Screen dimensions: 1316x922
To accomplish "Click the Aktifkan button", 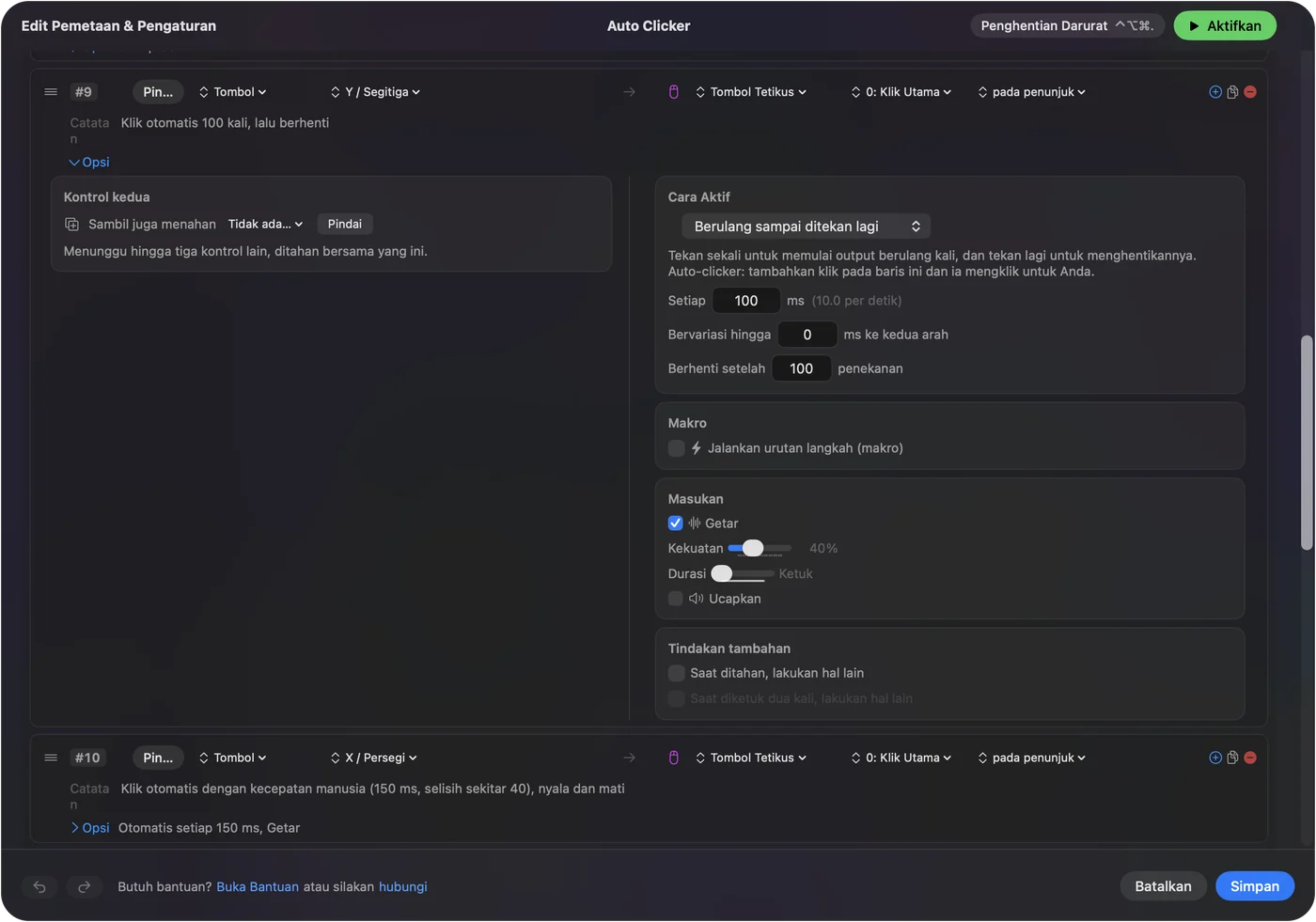I will 1225,26.
